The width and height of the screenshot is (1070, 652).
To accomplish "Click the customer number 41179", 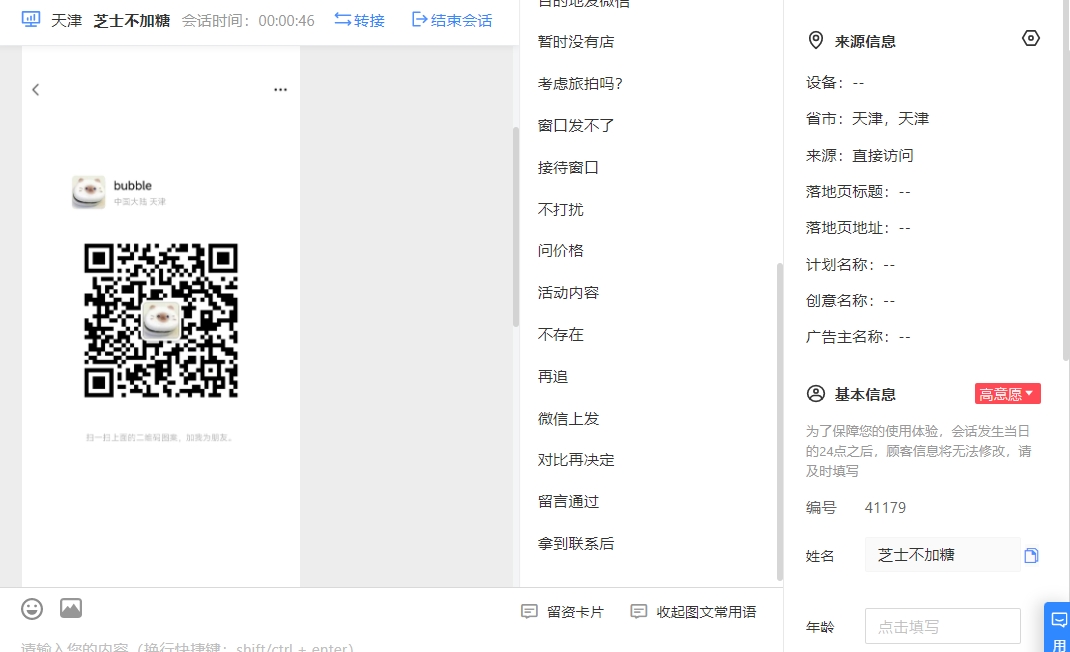I will [x=885, y=508].
